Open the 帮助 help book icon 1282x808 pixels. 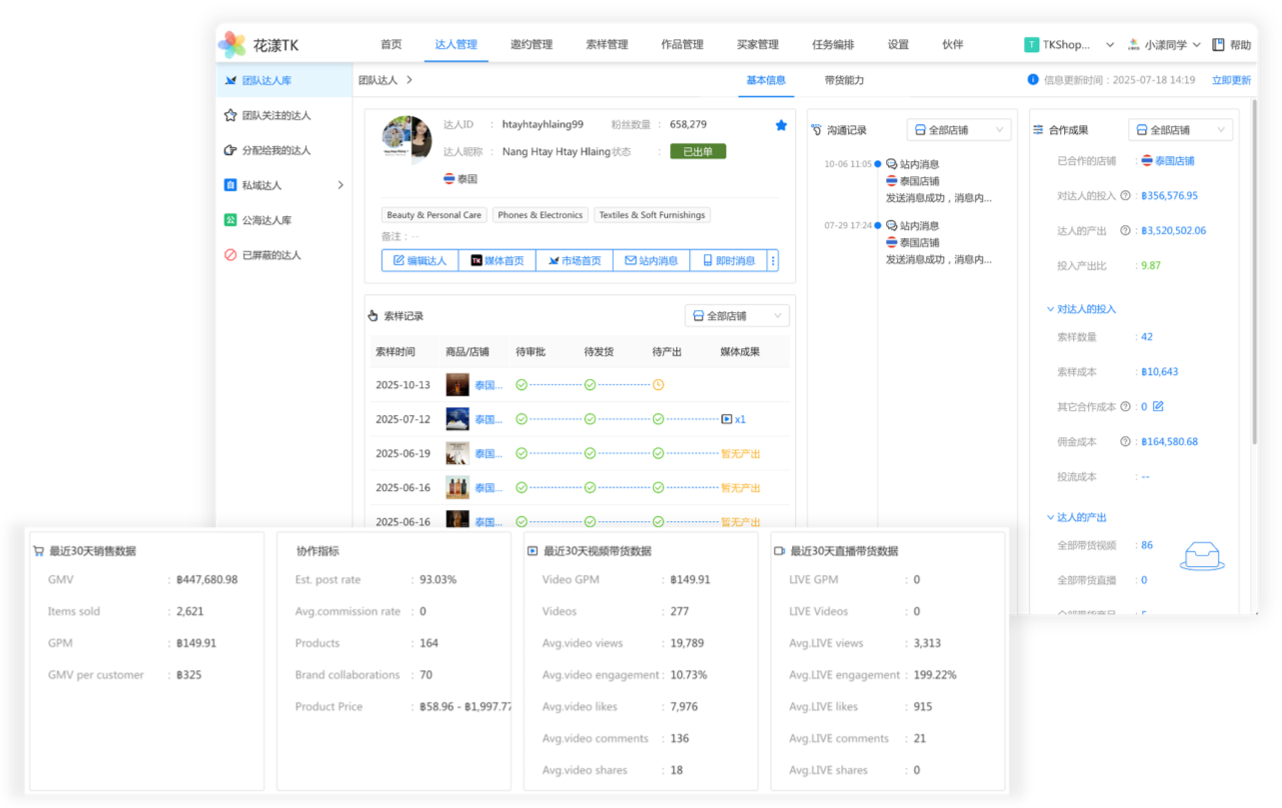tap(1218, 45)
